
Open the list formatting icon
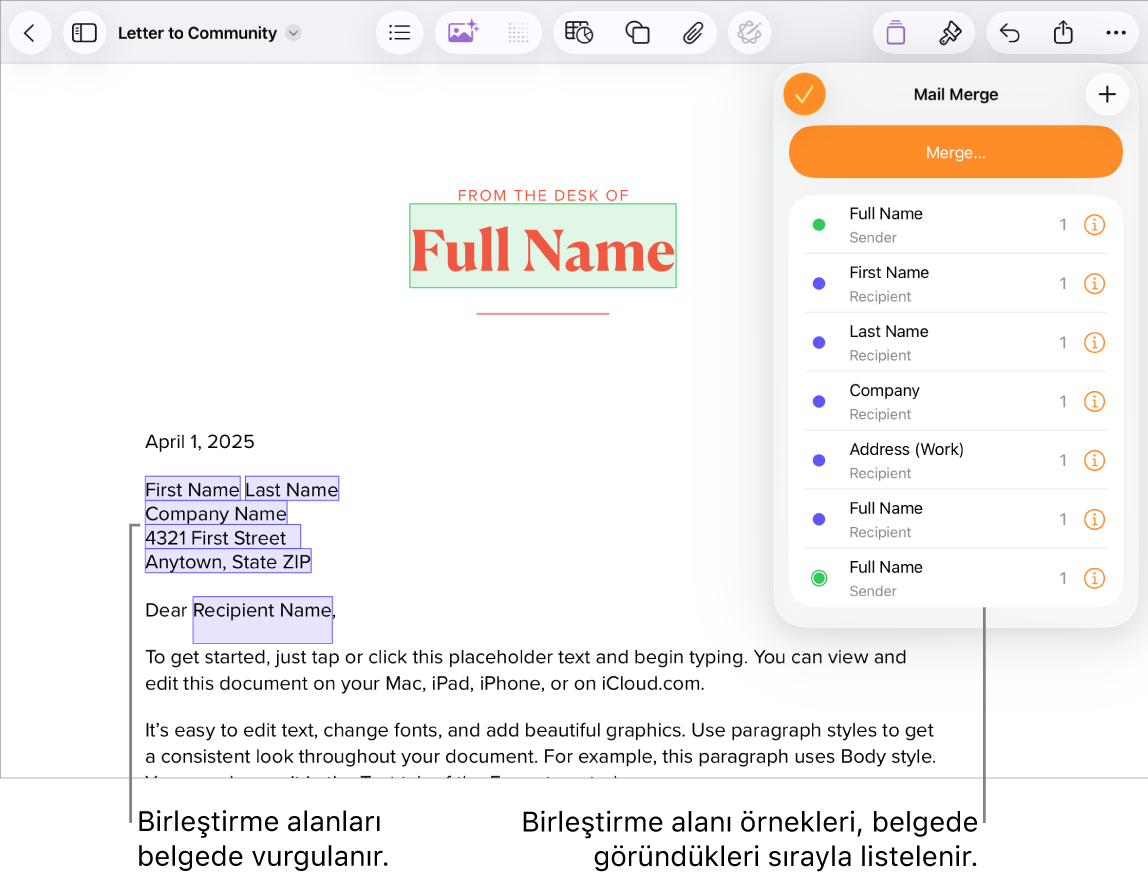pos(400,33)
